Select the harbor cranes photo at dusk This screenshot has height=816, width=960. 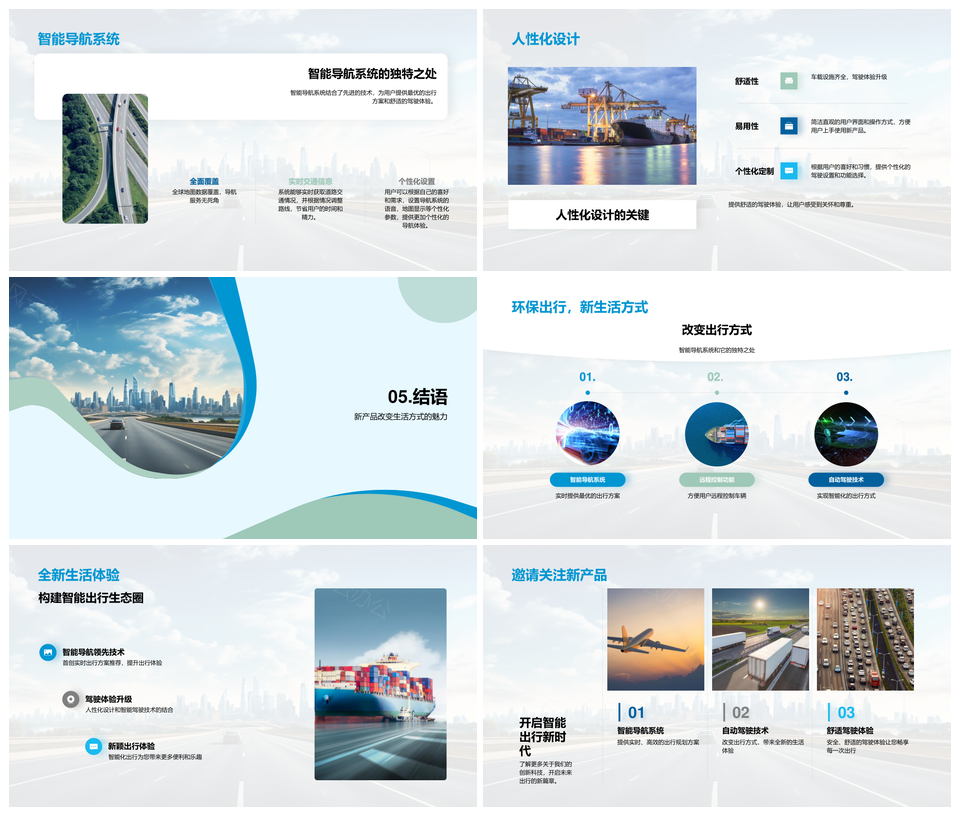tap(602, 126)
